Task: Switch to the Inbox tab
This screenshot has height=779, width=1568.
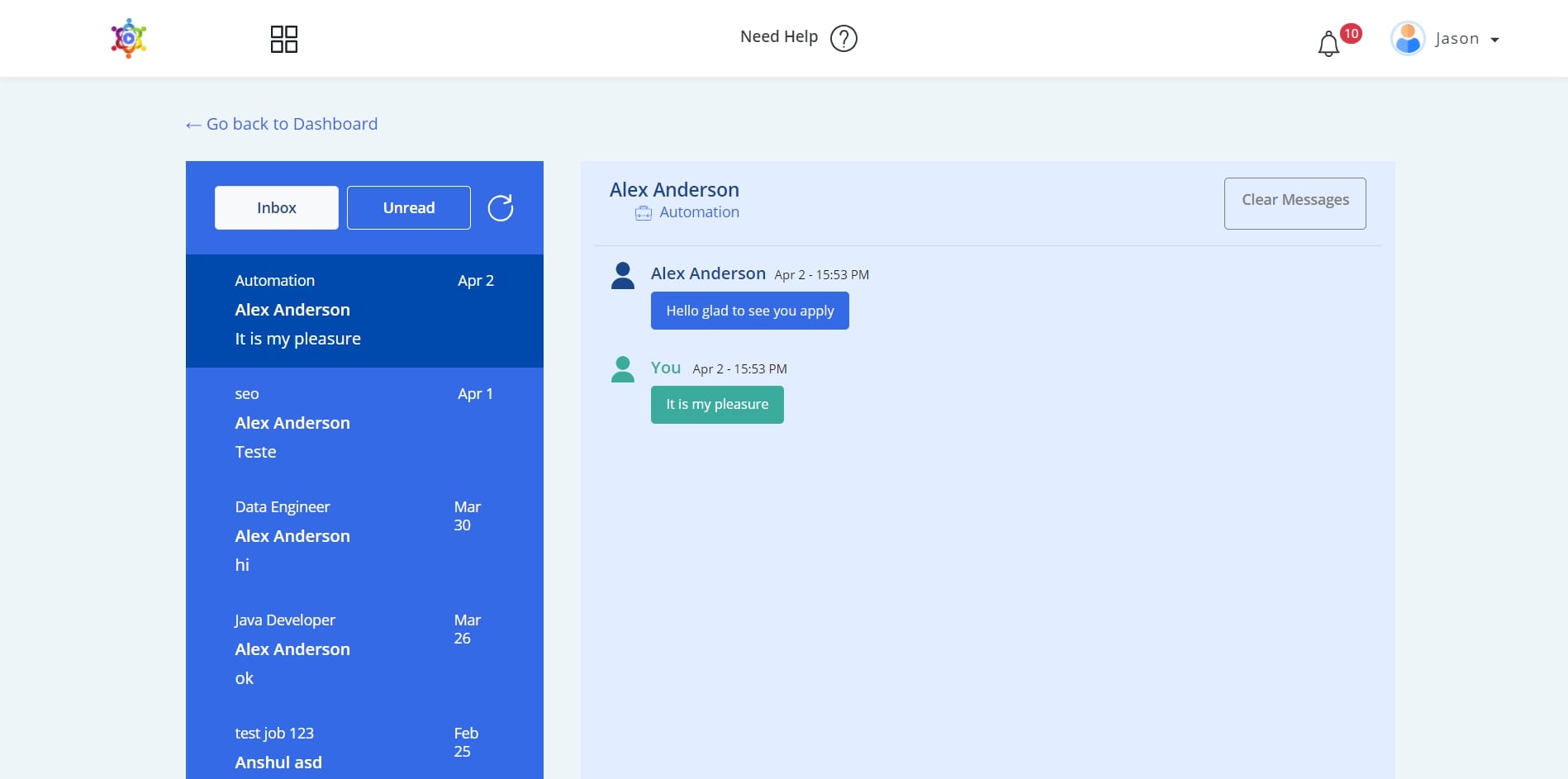Action: pyautogui.click(x=276, y=208)
